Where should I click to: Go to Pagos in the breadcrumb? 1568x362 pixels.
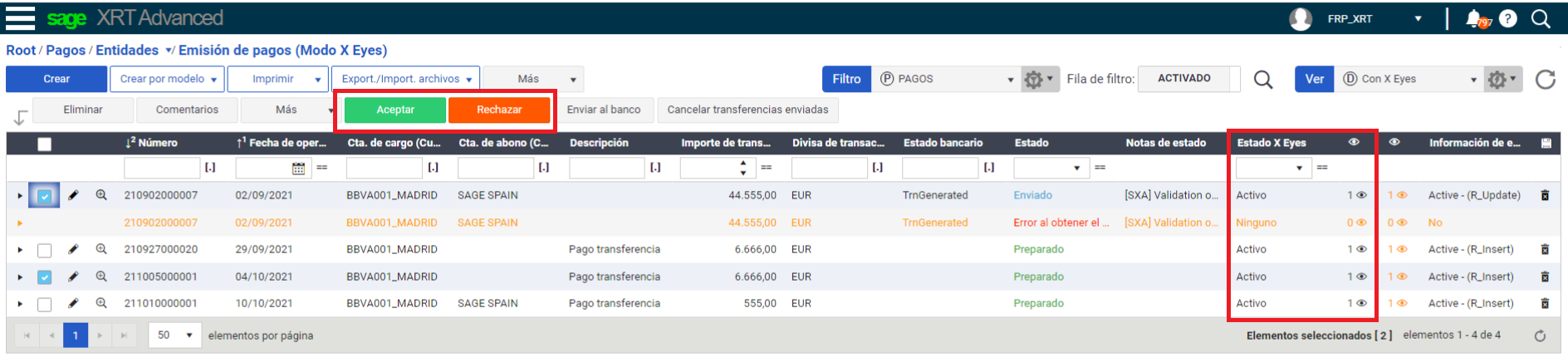[x=66, y=51]
